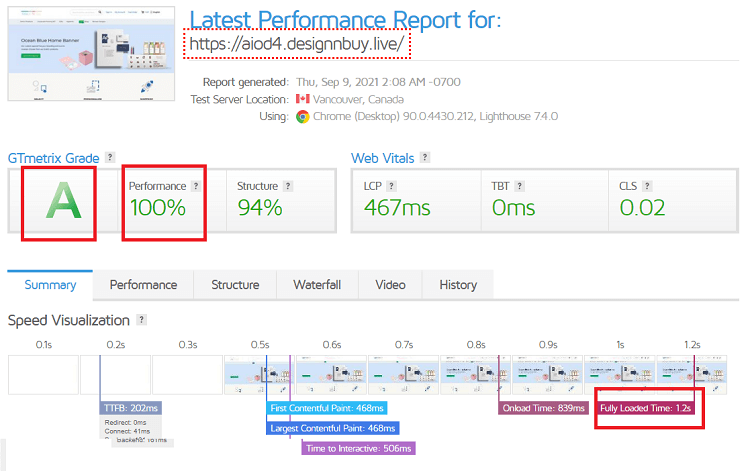Click help icon beside Performance score
This screenshot has width=750, height=471.
click(x=196, y=186)
